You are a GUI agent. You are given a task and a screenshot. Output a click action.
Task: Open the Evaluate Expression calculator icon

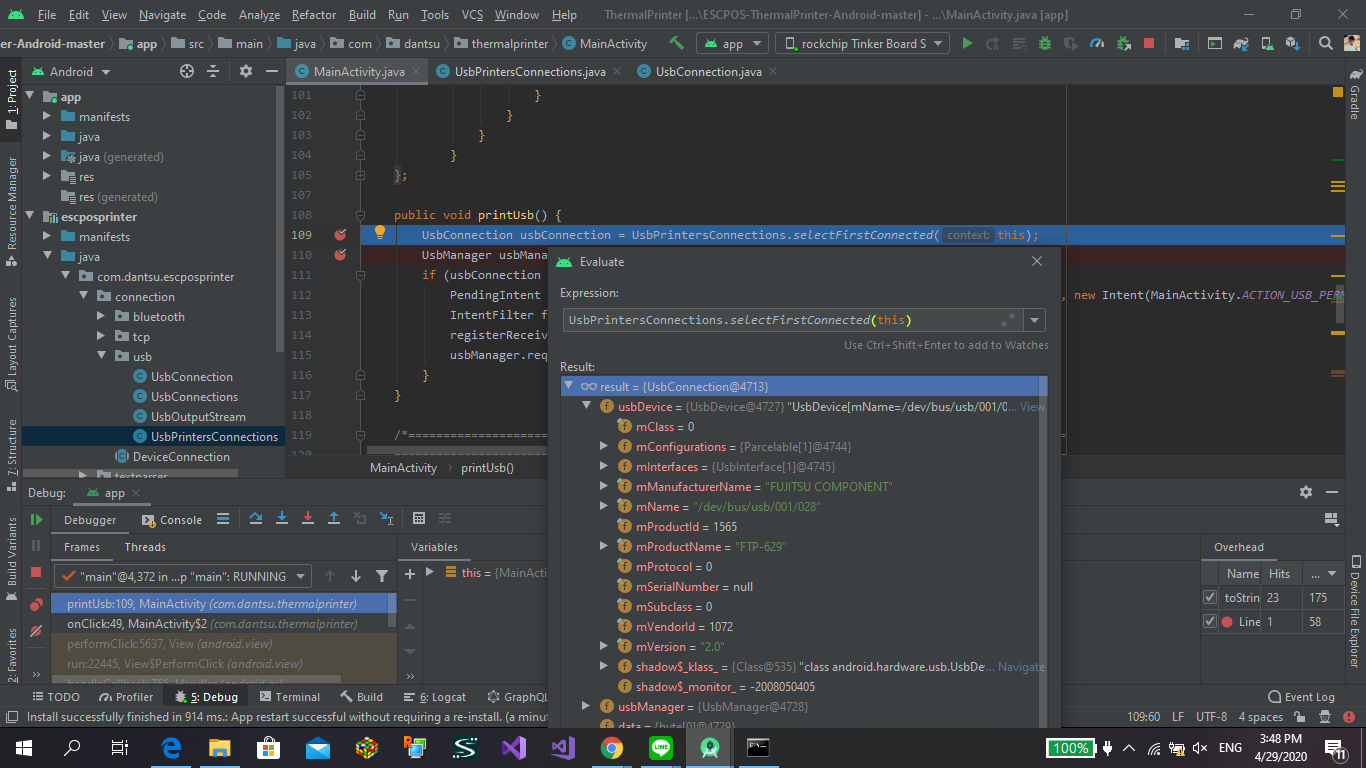tap(419, 519)
